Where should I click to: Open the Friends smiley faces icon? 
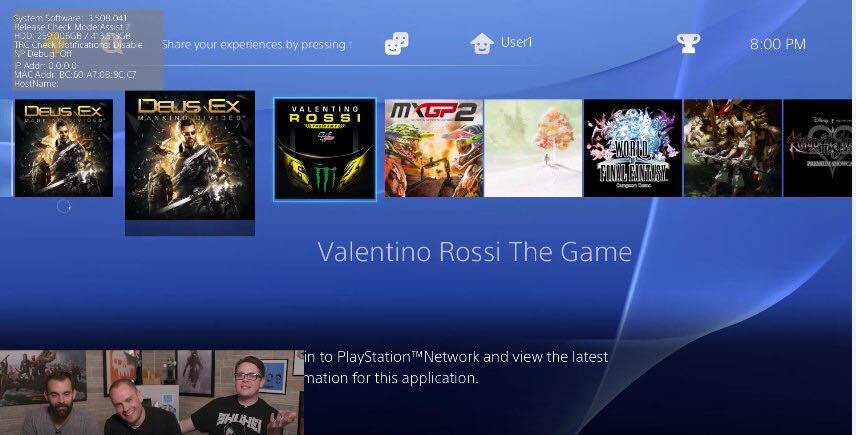click(x=396, y=44)
